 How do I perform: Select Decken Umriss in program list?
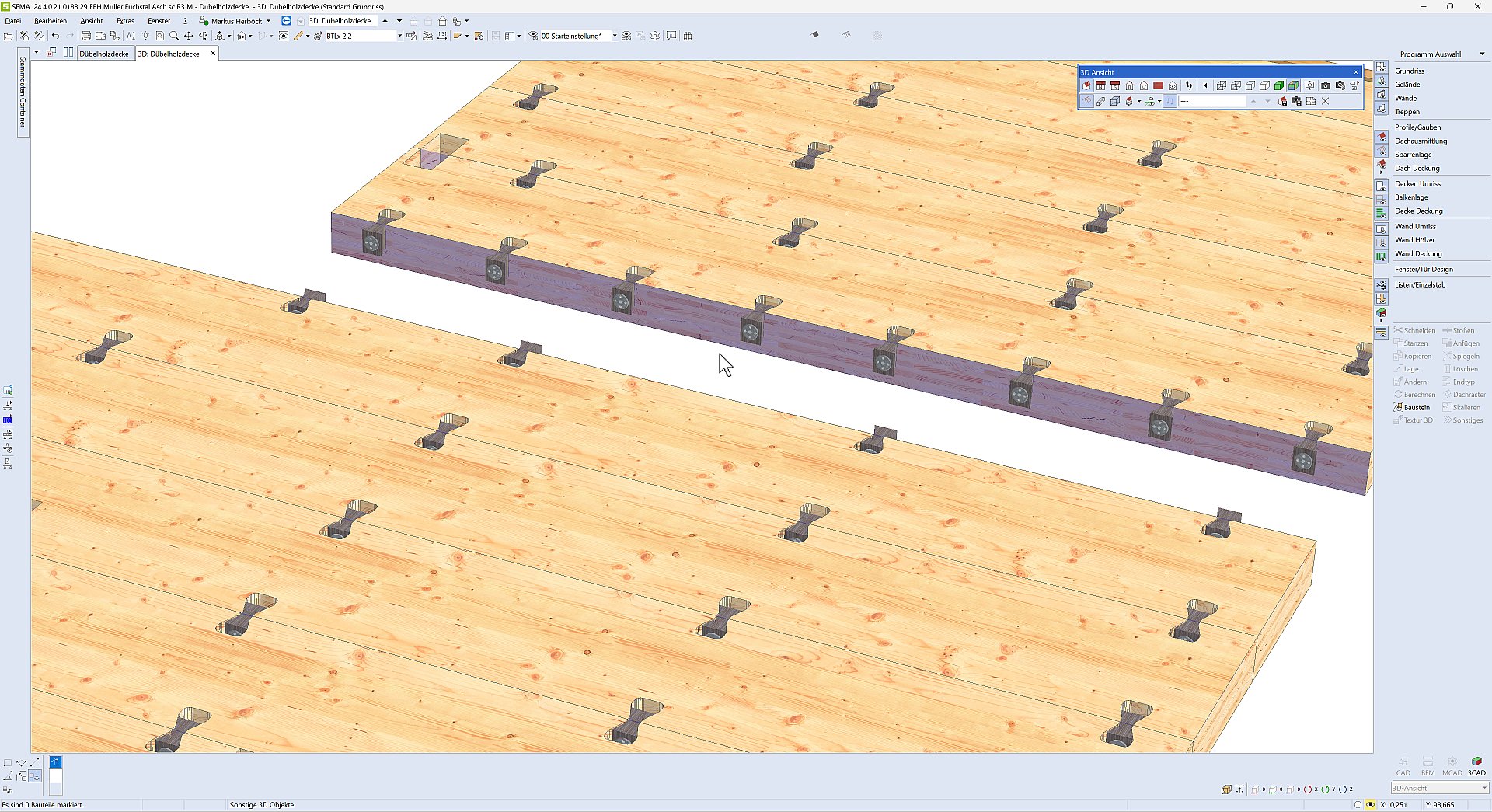coord(1417,184)
